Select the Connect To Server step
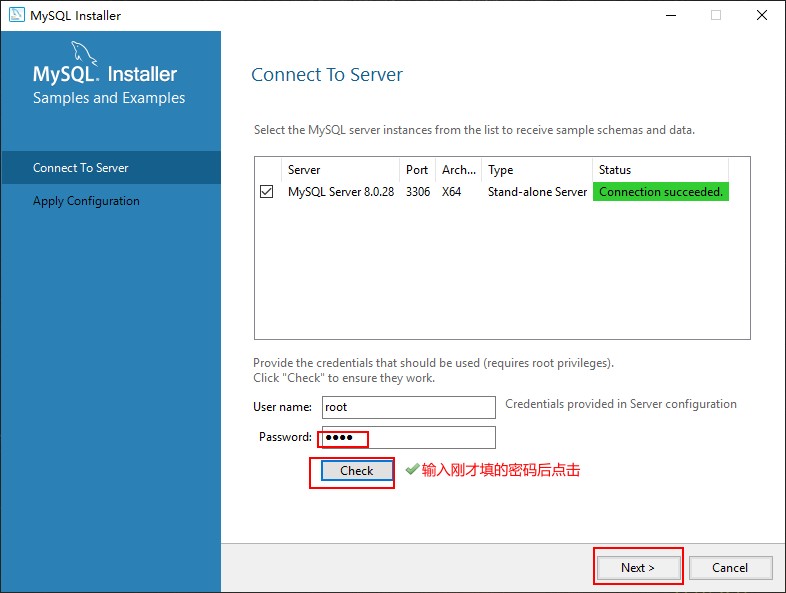This screenshot has width=786, height=593. pyautogui.click(x=111, y=167)
